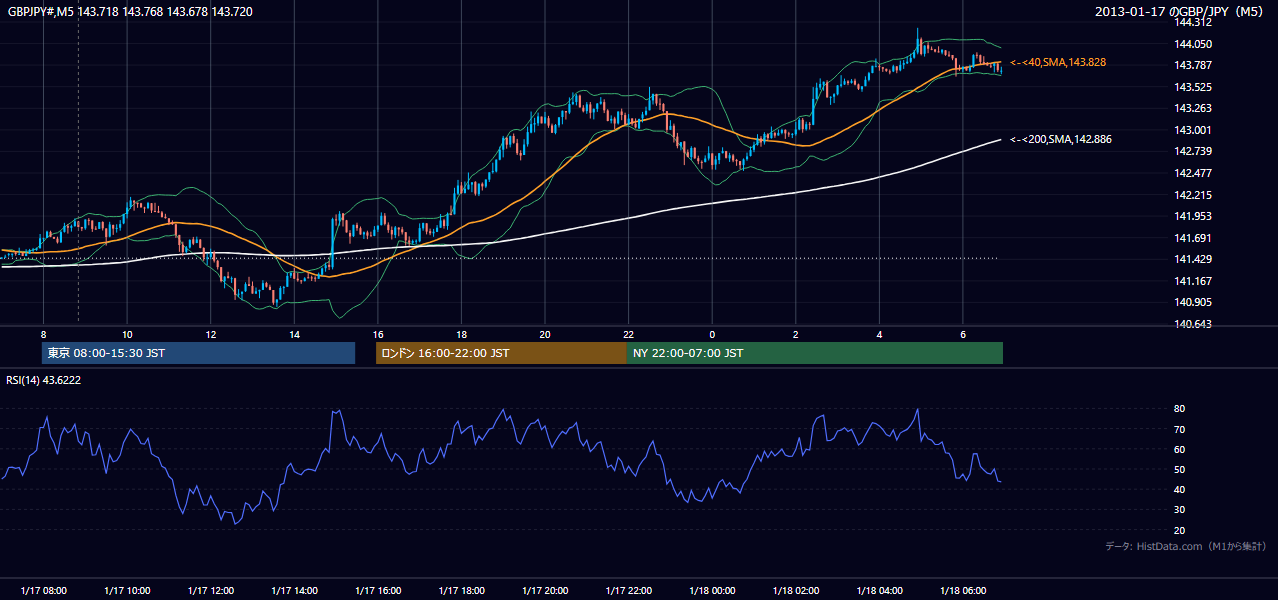The image size is (1278, 600).
Task: Click price axis value 142.215
Action: (x=1192, y=195)
